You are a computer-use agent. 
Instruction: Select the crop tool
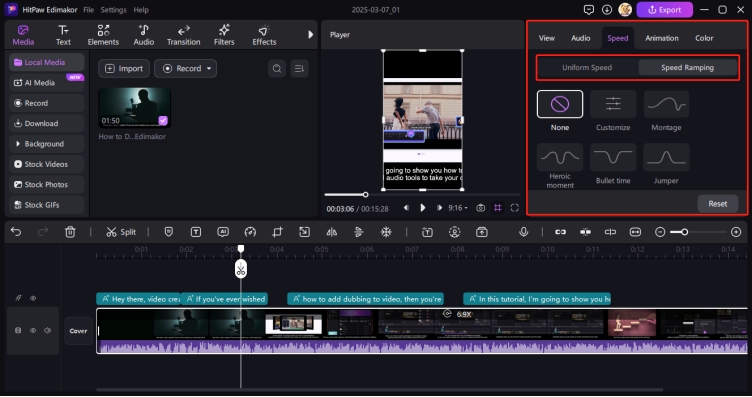277,232
